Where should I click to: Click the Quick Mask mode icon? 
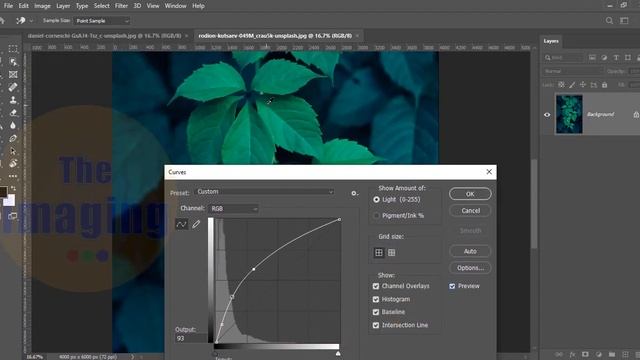13,216
